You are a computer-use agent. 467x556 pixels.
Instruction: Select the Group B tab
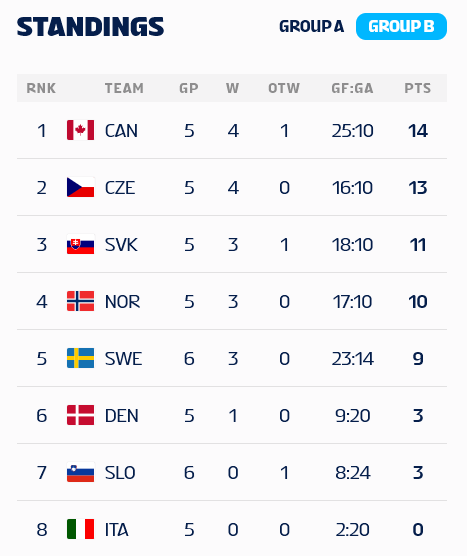[x=401, y=27]
